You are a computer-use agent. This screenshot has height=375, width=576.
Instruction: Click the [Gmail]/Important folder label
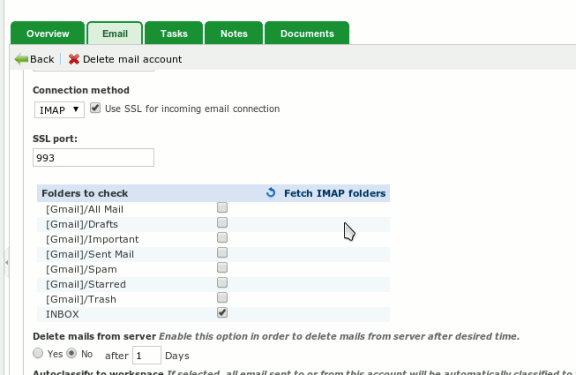(92, 239)
